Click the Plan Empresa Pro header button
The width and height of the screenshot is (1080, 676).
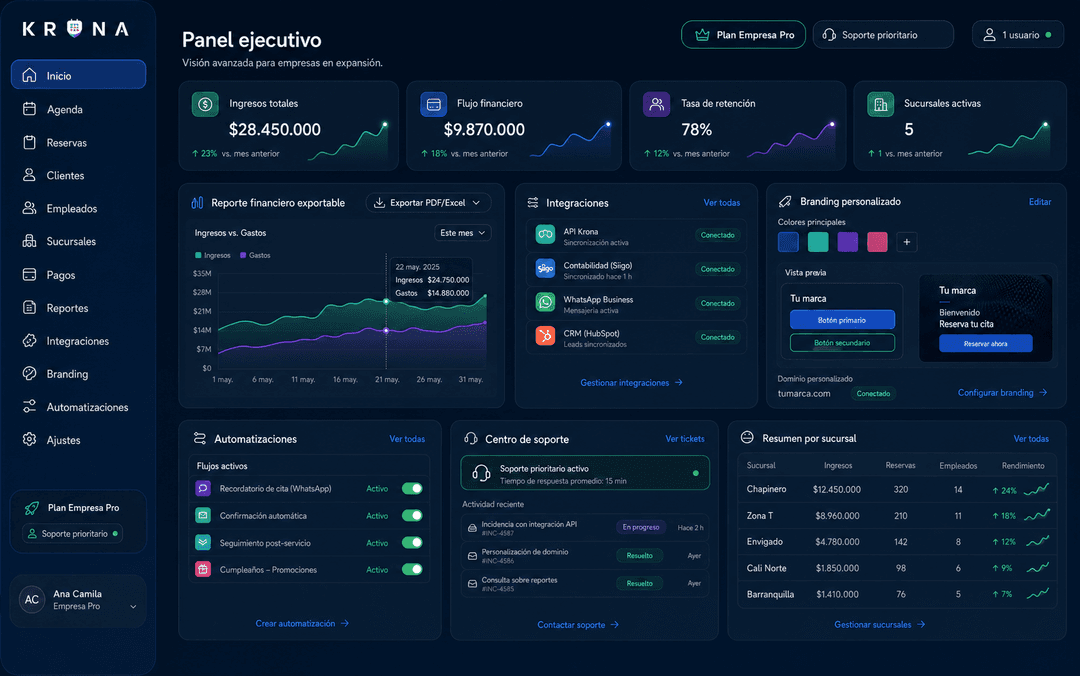point(743,34)
